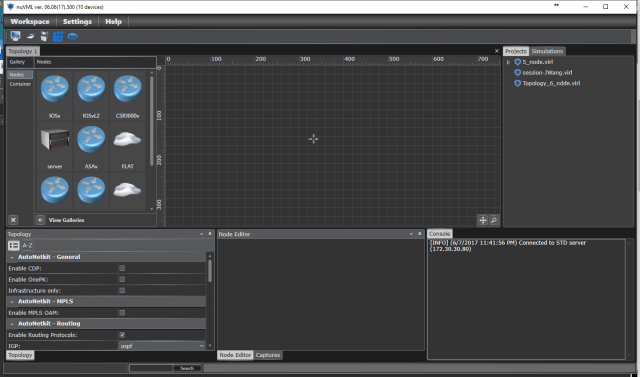
Task: Click the Connected to STD server console message
Action: tap(508, 246)
